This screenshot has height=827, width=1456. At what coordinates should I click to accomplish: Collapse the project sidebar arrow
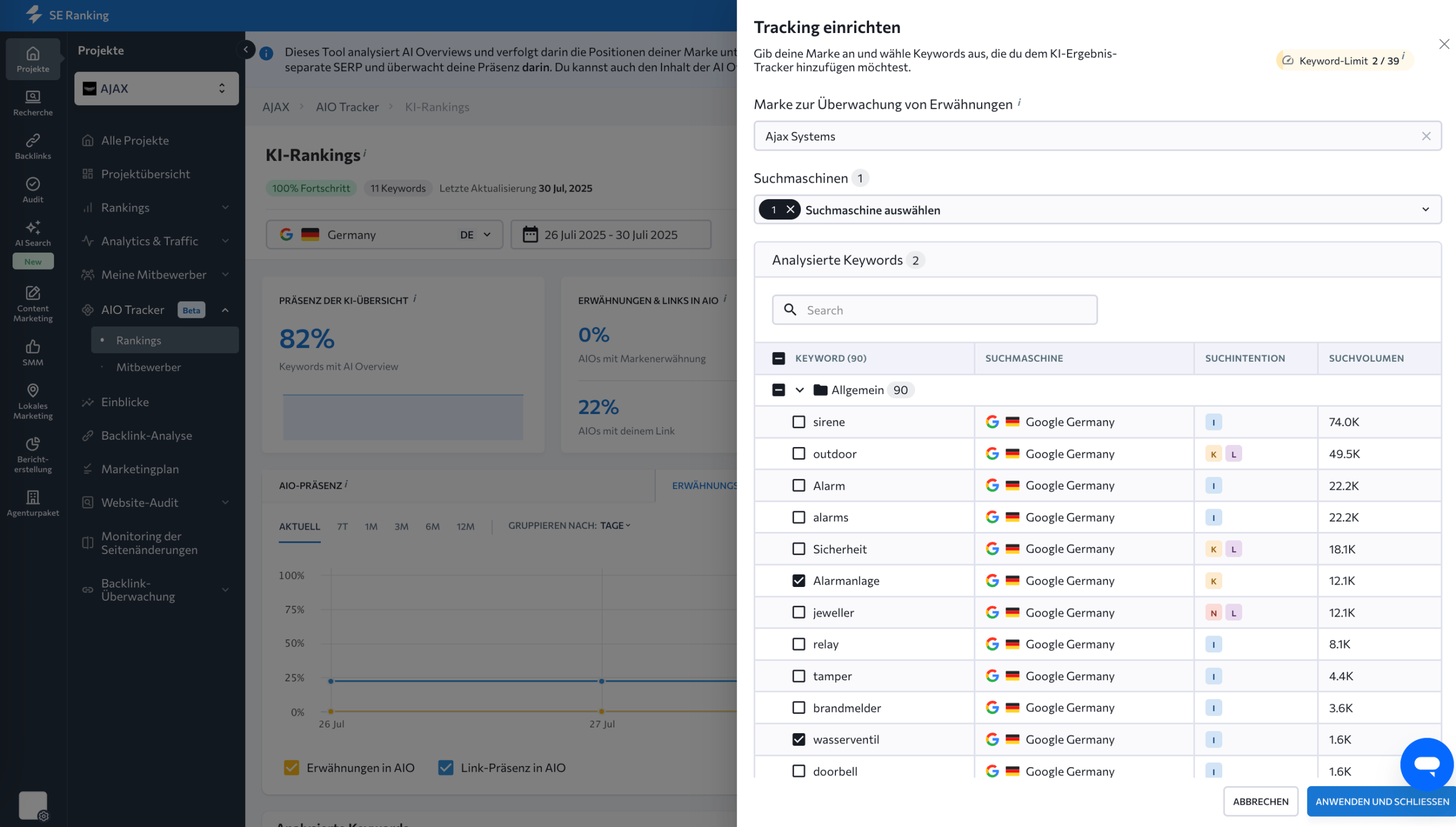click(246, 49)
